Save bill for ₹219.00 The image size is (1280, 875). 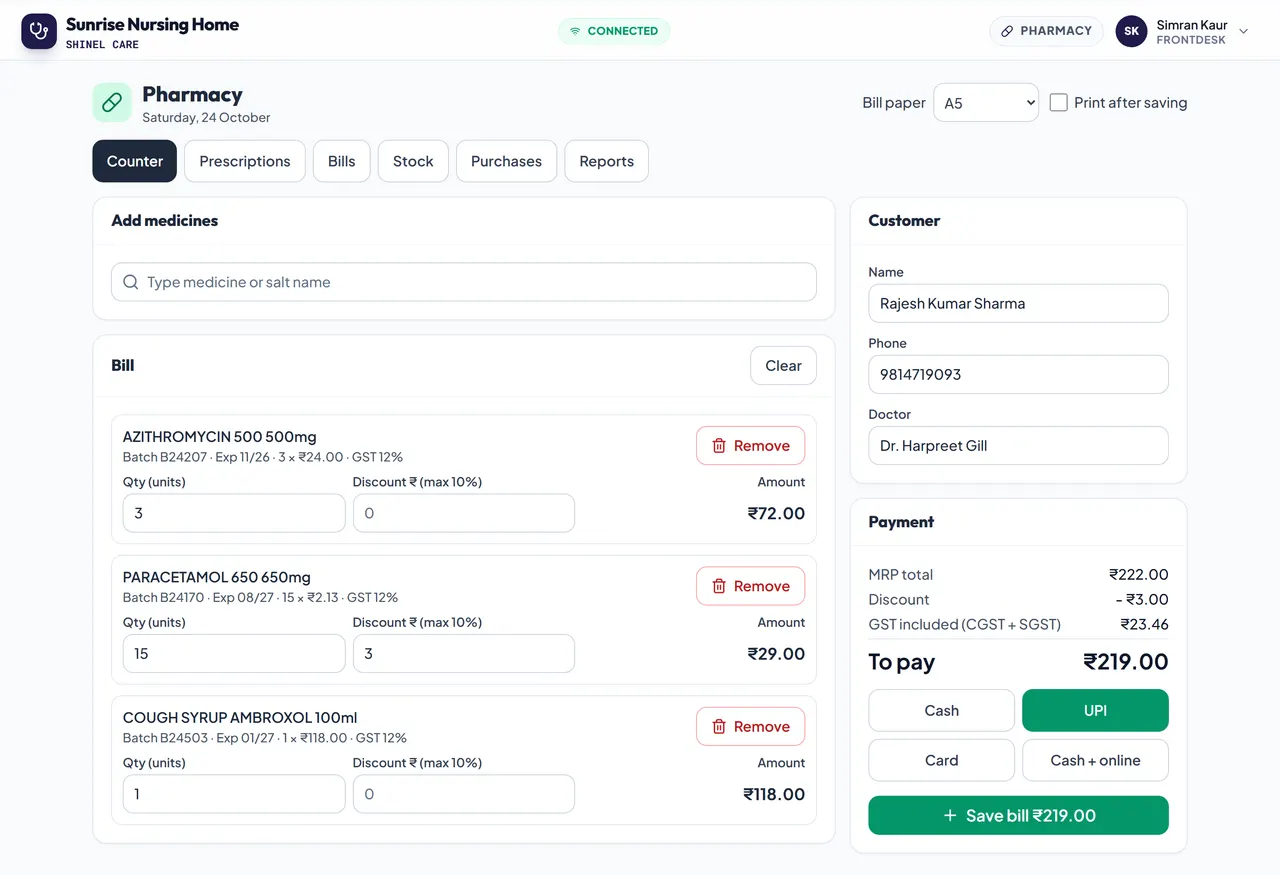tap(1018, 815)
